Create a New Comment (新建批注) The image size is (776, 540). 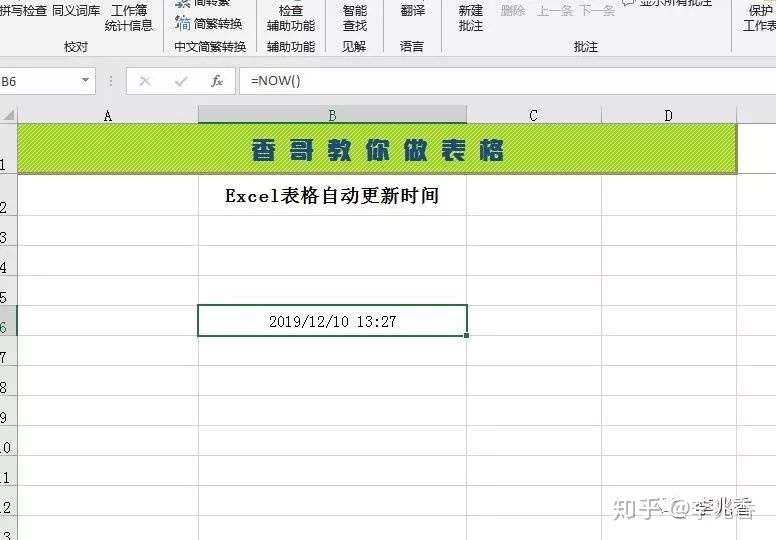click(x=471, y=18)
